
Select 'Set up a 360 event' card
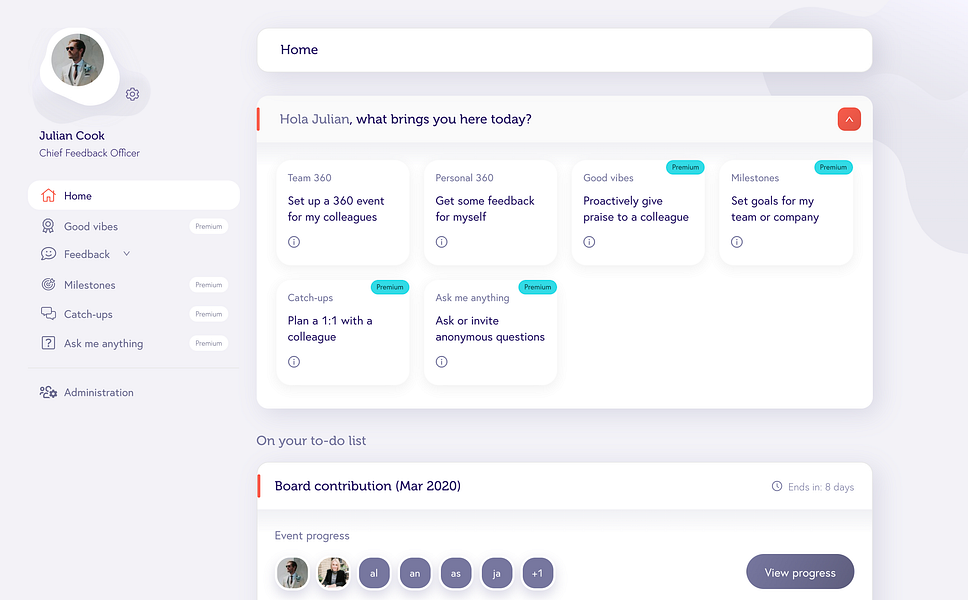point(343,213)
